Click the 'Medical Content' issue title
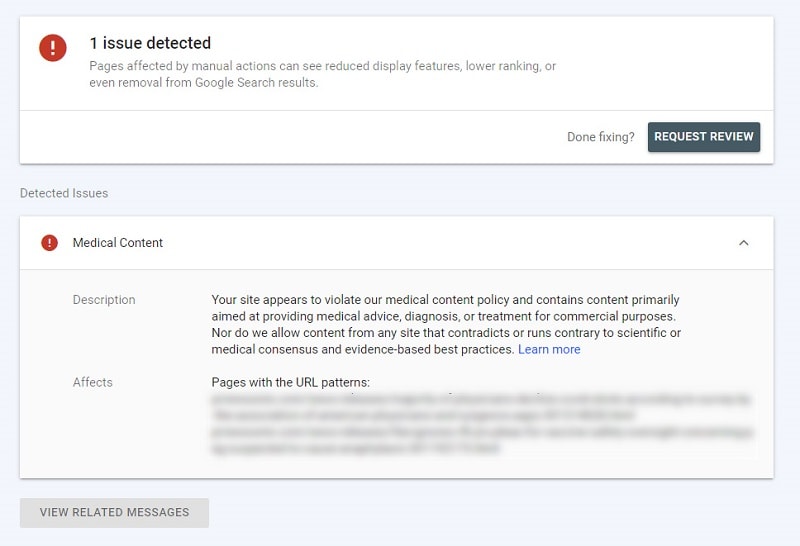Viewport: 800px width, 546px height. click(x=118, y=243)
